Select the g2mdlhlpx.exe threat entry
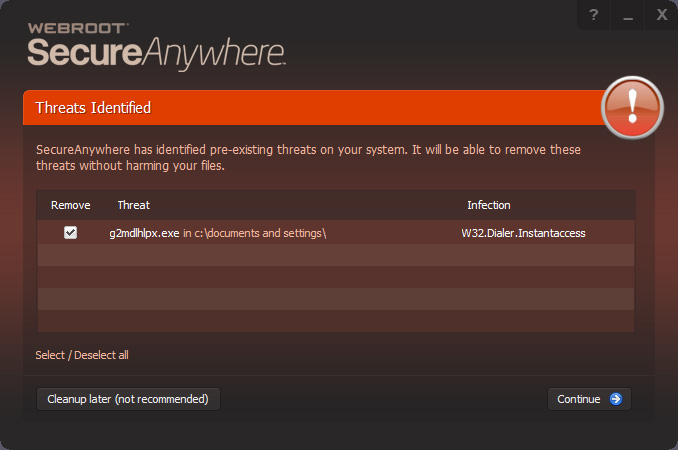The height and width of the screenshot is (450, 678). [144, 233]
